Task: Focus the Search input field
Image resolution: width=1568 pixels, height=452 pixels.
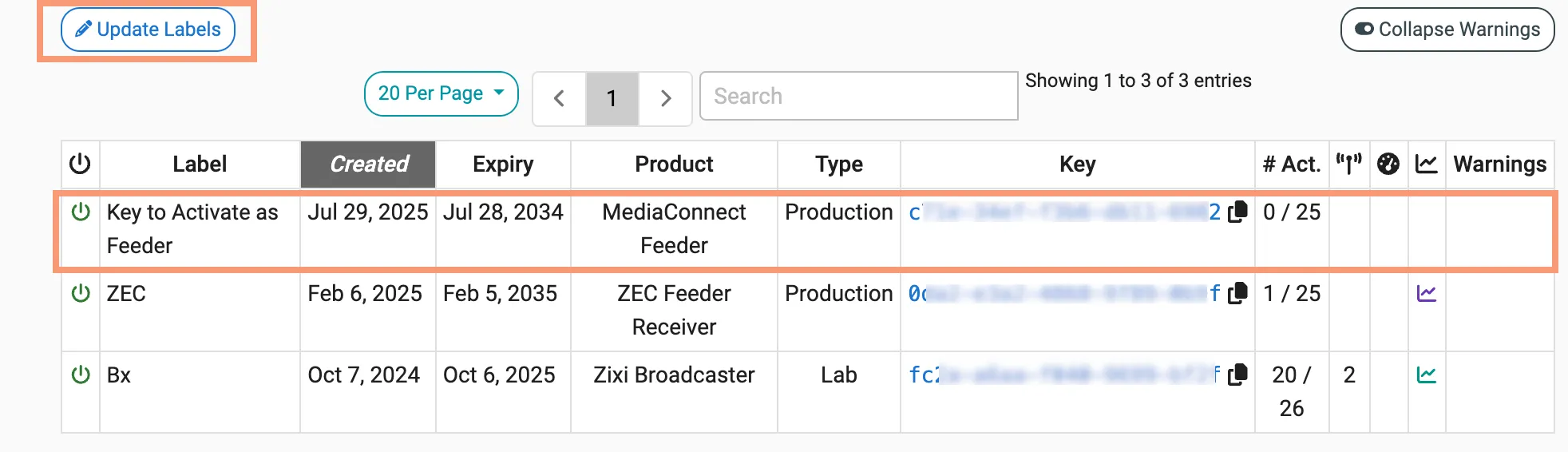Action: coord(858,96)
